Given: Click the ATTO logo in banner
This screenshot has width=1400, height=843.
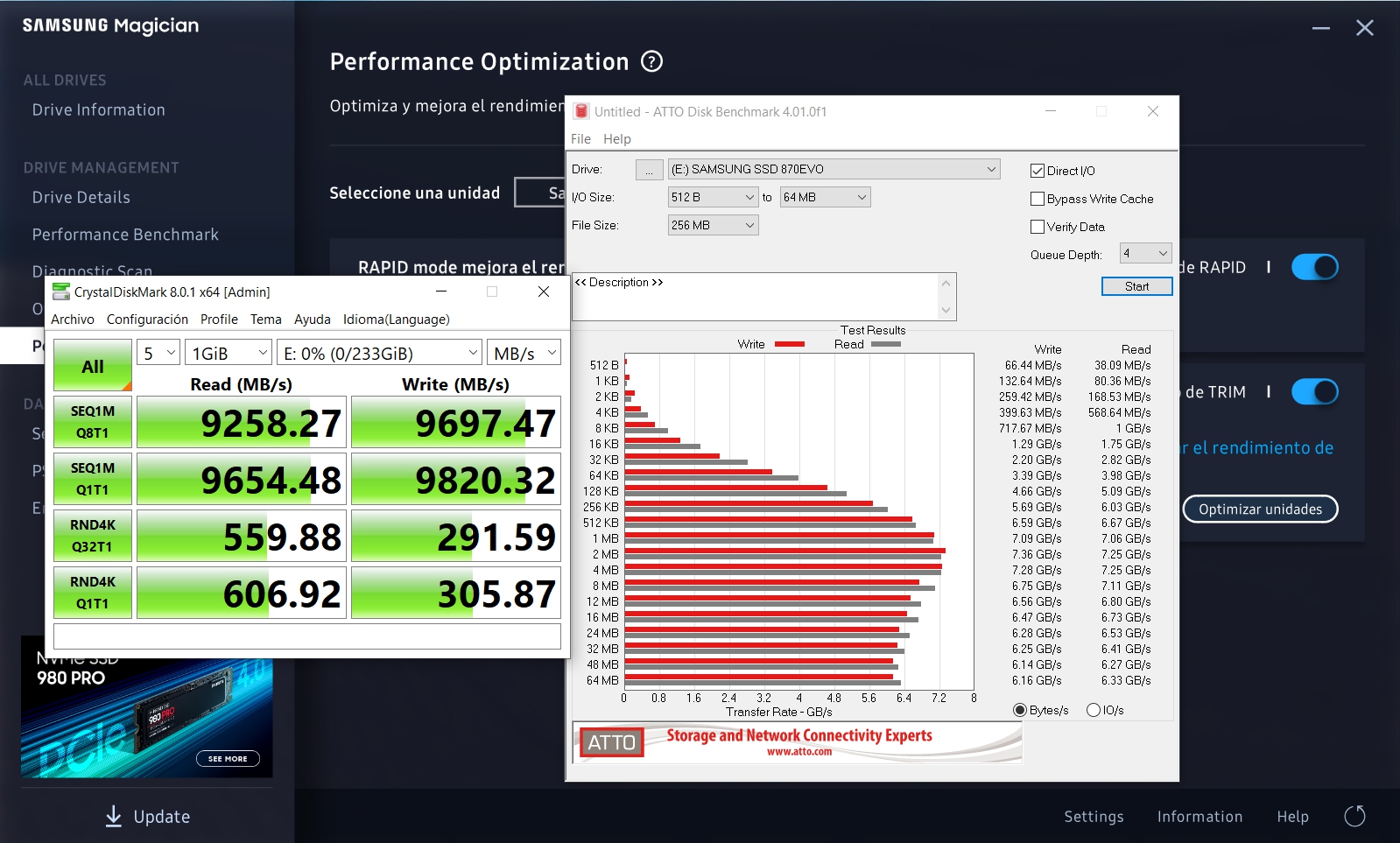Looking at the screenshot, I should pyautogui.click(x=611, y=742).
